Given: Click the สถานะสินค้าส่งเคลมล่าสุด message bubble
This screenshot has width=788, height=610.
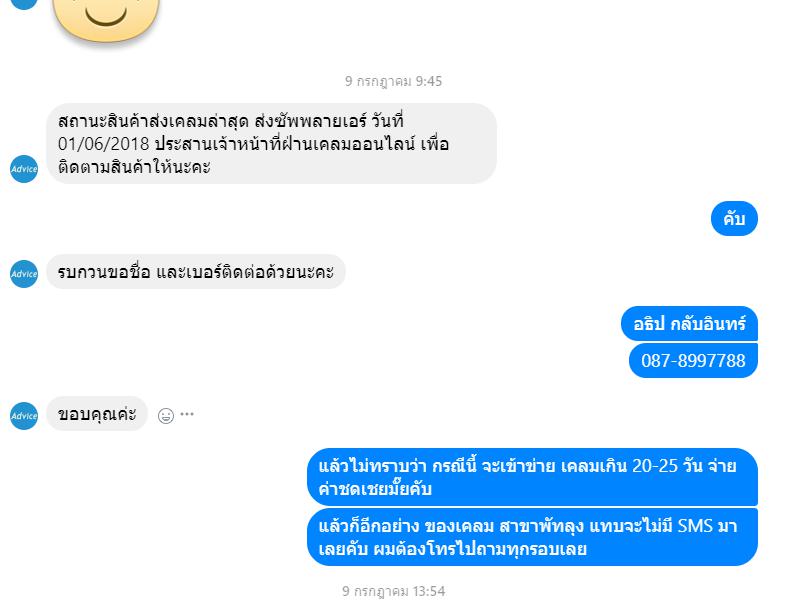Looking at the screenshot, I should (x=271, y=144).
